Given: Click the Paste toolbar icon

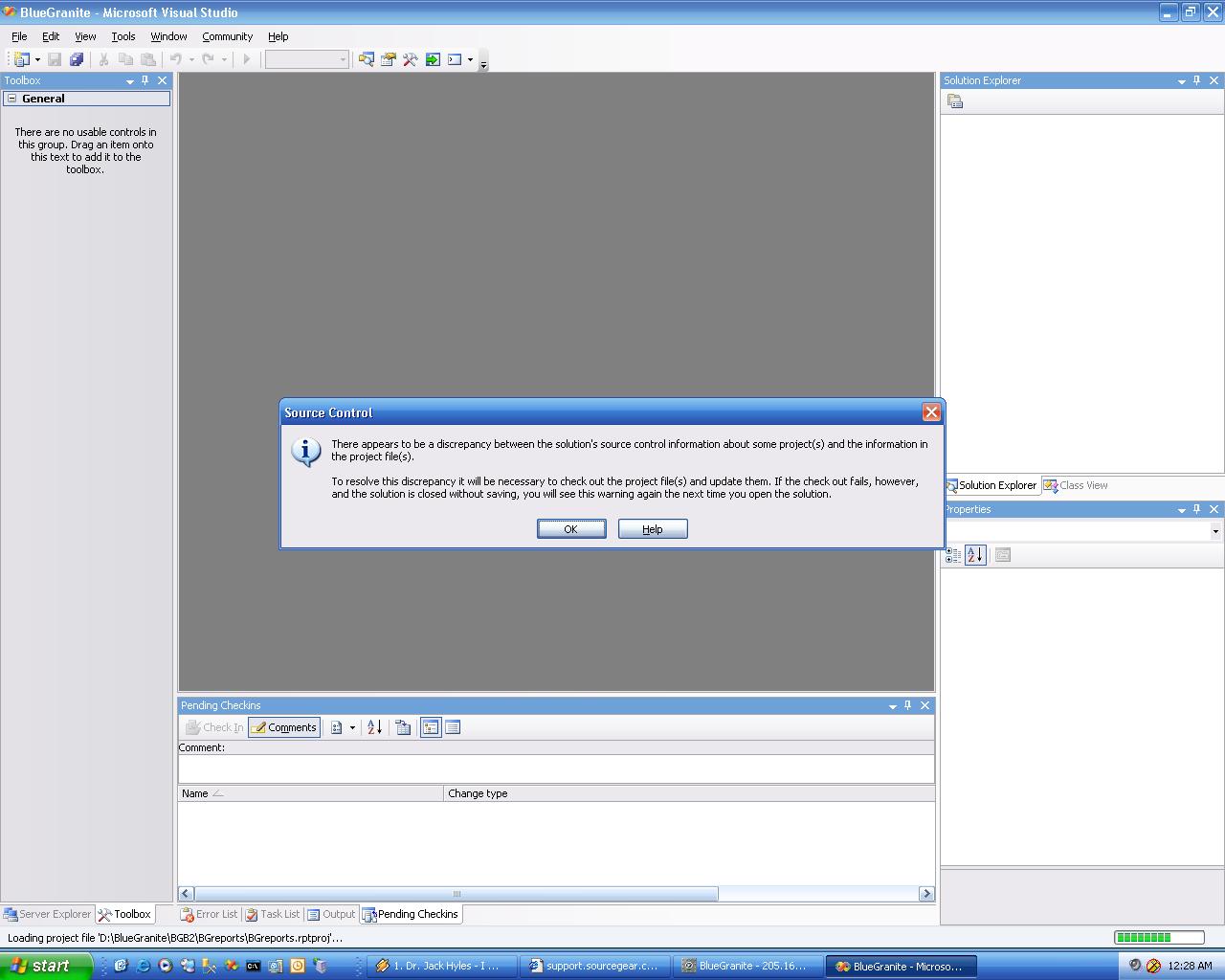Looking at the screenshot, I should (x=147, y=59).
